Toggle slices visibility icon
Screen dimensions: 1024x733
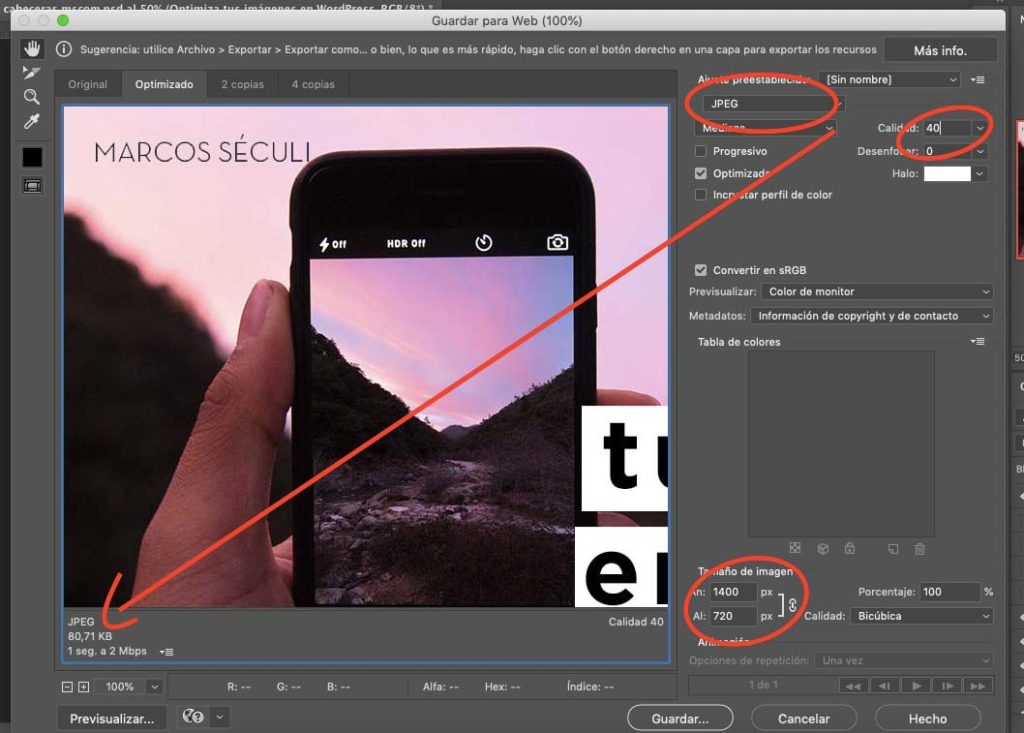pyautogui.click(x=32, y=186)
